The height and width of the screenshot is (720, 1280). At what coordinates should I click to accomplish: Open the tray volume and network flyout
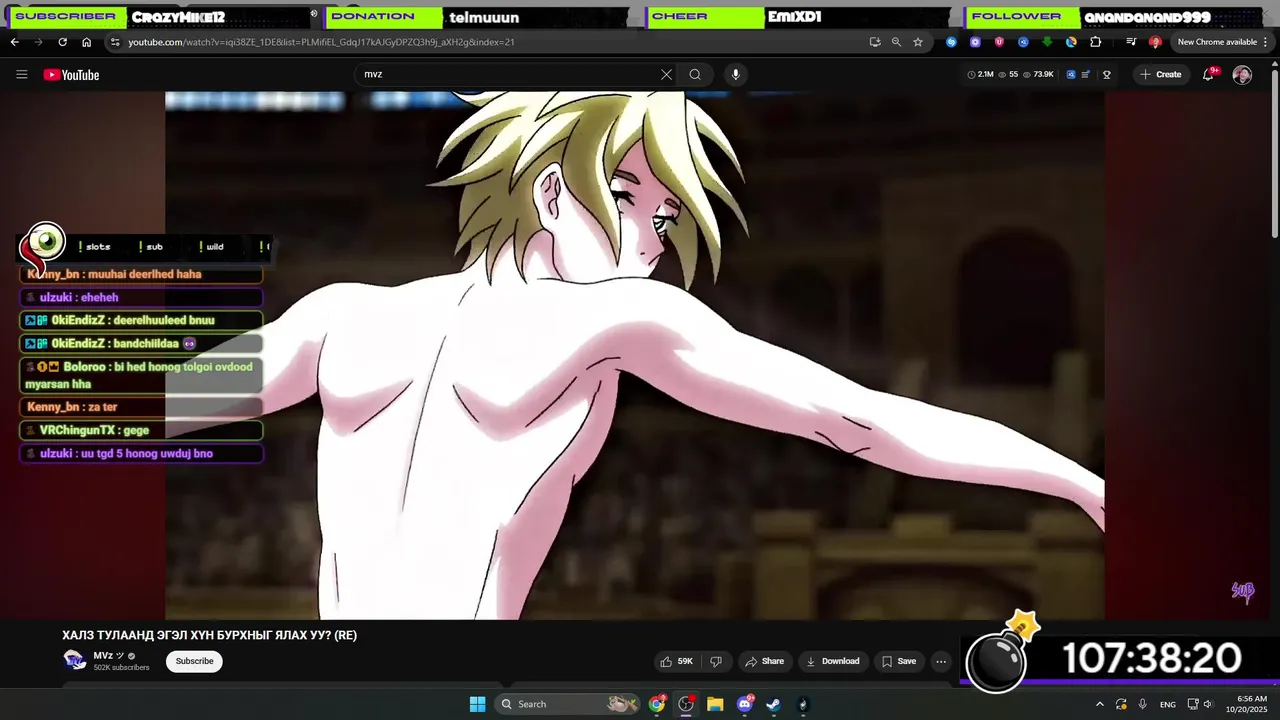[1200, 704]
